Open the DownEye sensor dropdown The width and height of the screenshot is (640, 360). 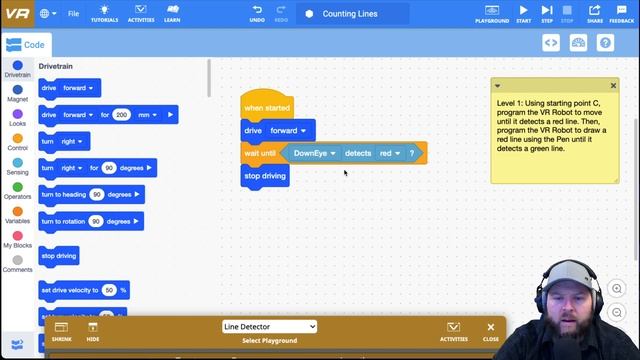pos(314,153)
